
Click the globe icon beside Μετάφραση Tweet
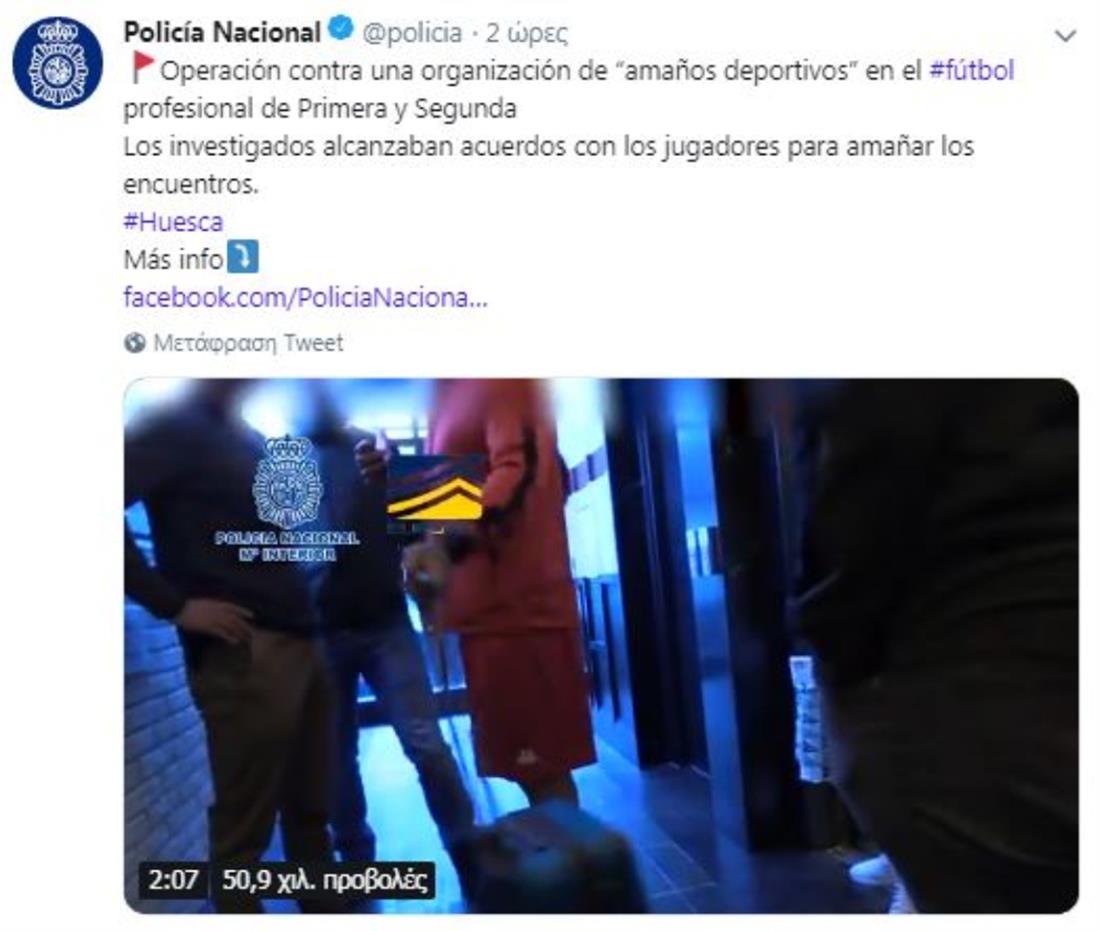[x=135, y=343]
